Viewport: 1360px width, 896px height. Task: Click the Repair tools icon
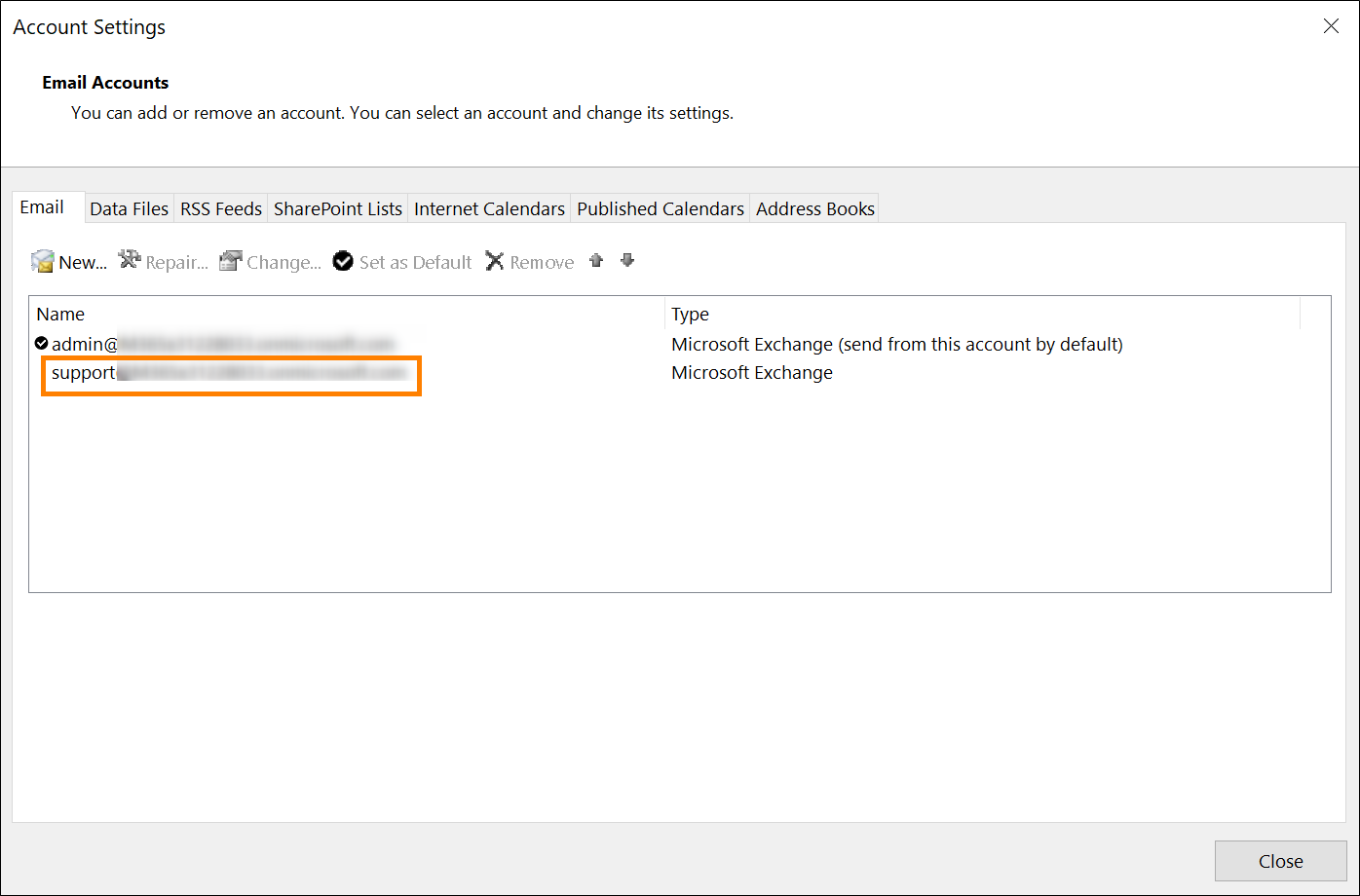130,260
